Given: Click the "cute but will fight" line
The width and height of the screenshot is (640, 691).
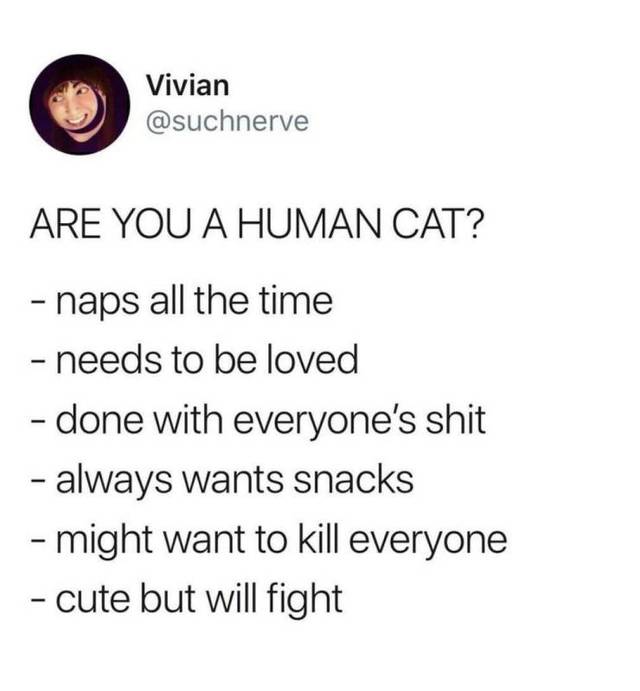Looking at the screenshot, I should [x=186, y=599].
